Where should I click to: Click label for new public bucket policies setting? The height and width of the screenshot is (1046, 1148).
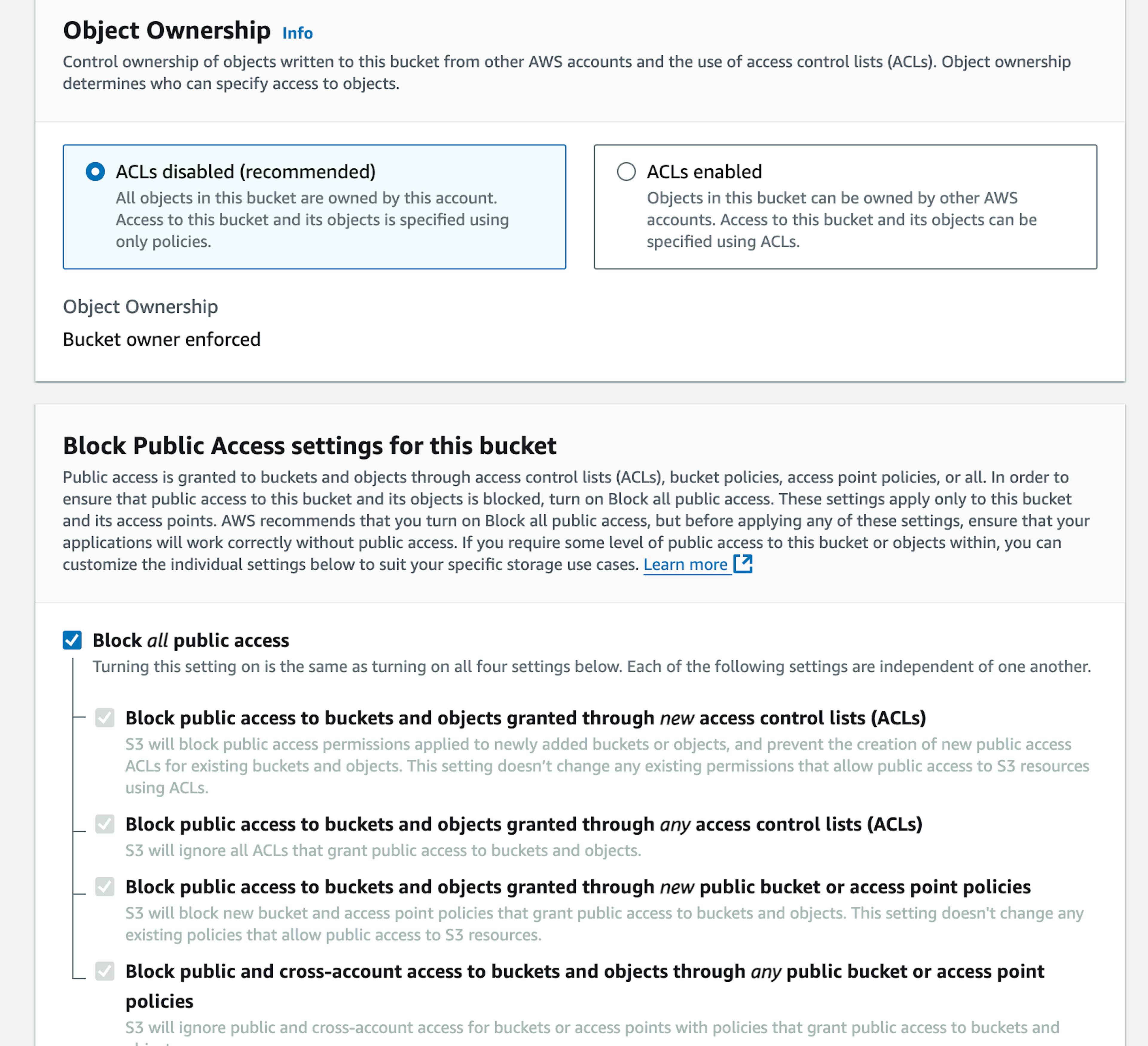click(x=578, y=887)
